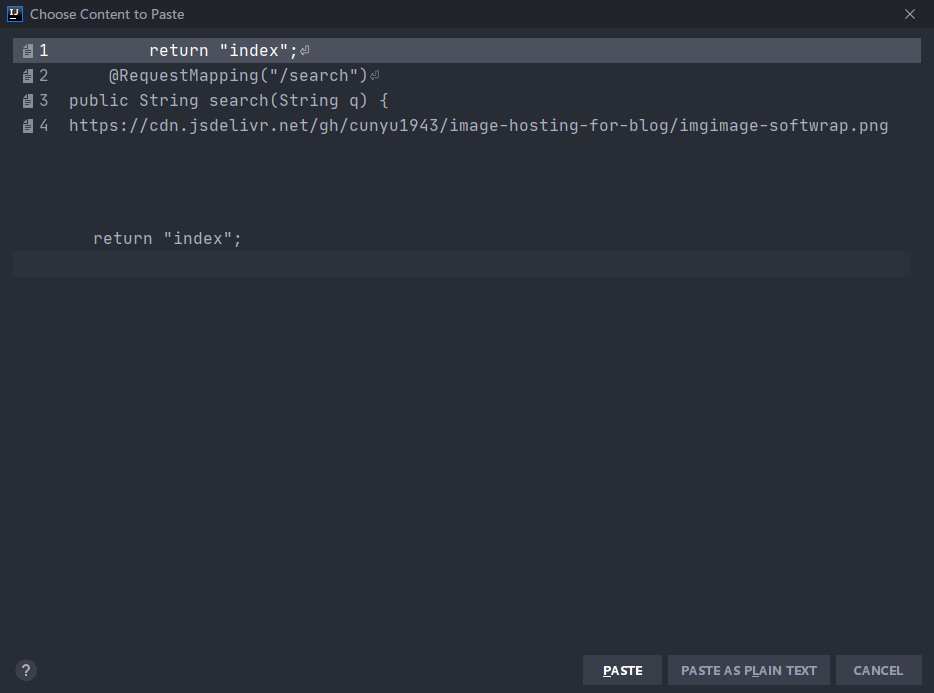Image resolution: width=934 pixels, height=693 pixels.
Task: Click the clipboard icon beside entry 2
Action: [x=28, y=76]
